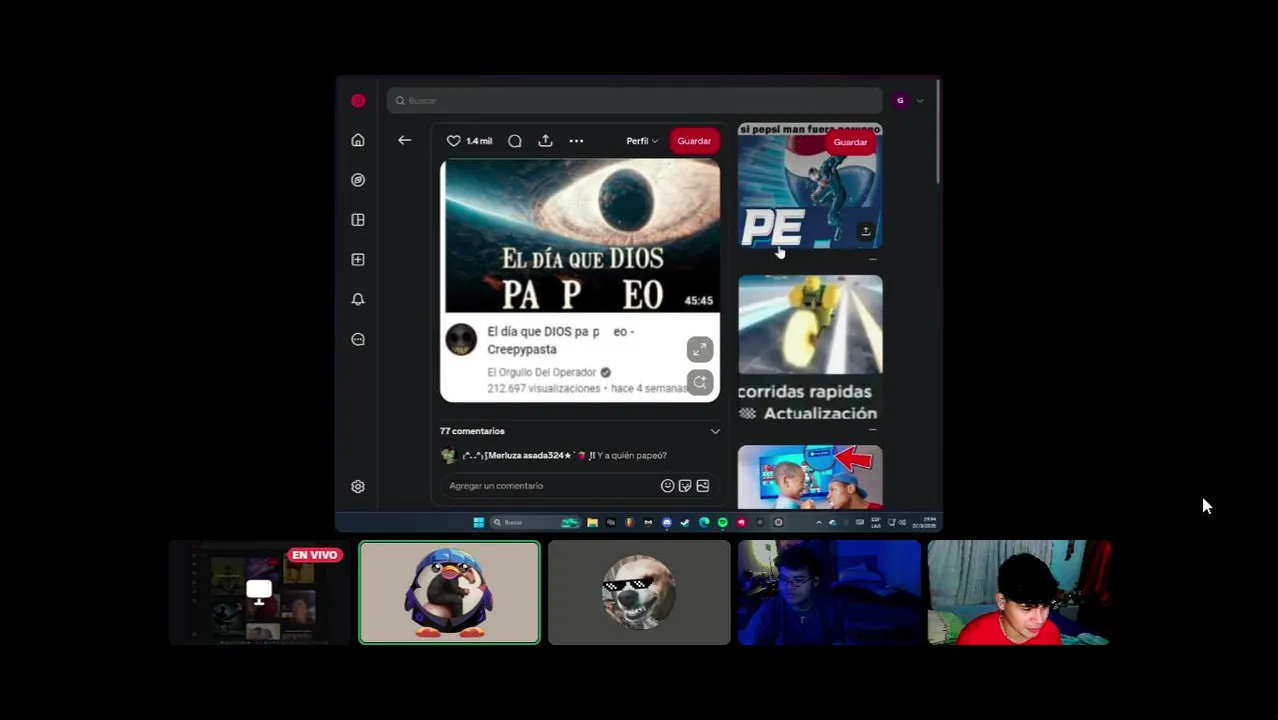Screen dimensions: 1278x720
Task: Open the Home icon in Pinterest sidebar
Action: click(358, 140)
